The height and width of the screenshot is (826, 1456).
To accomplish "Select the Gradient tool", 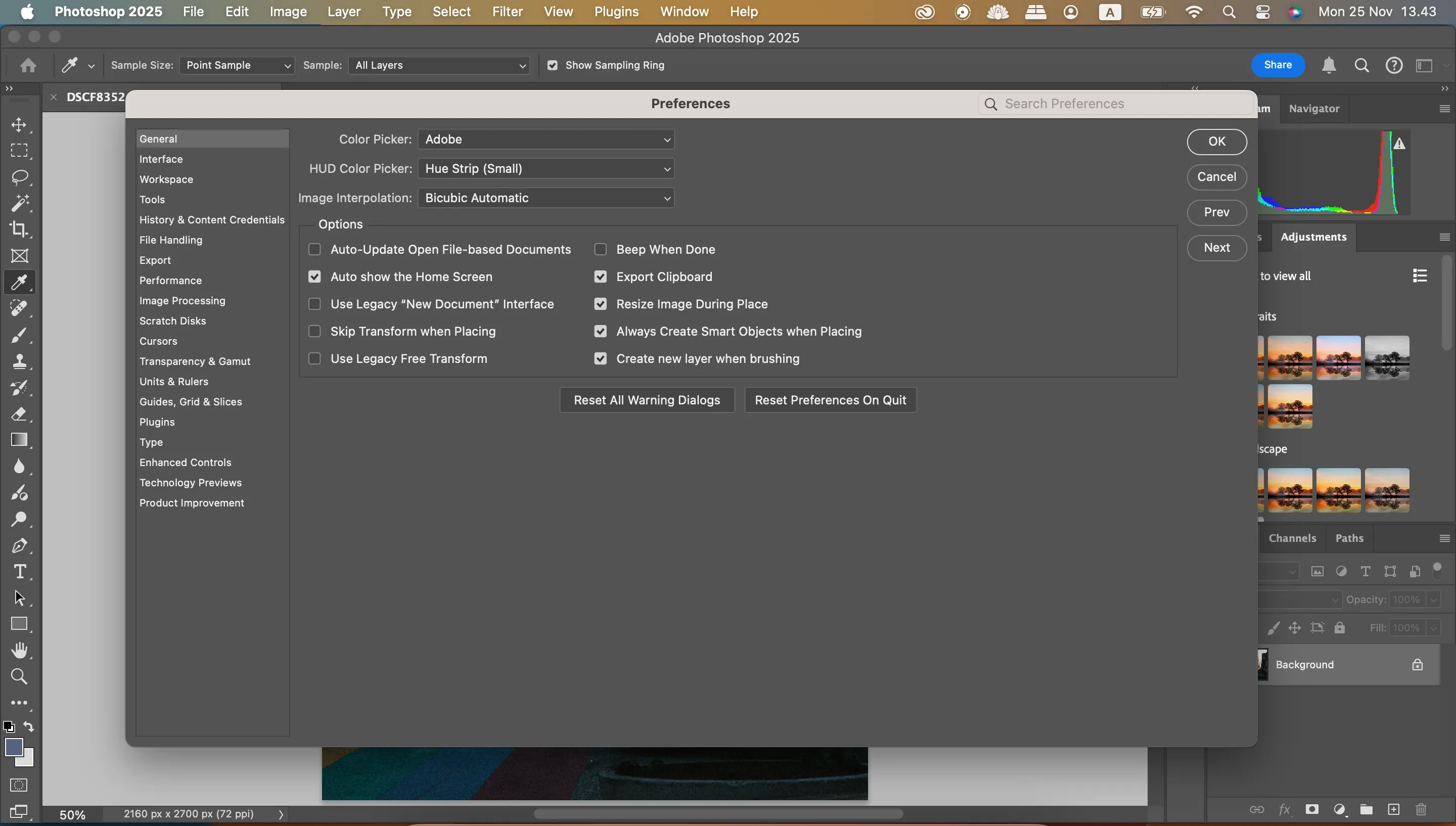I will tap(20, 440).
